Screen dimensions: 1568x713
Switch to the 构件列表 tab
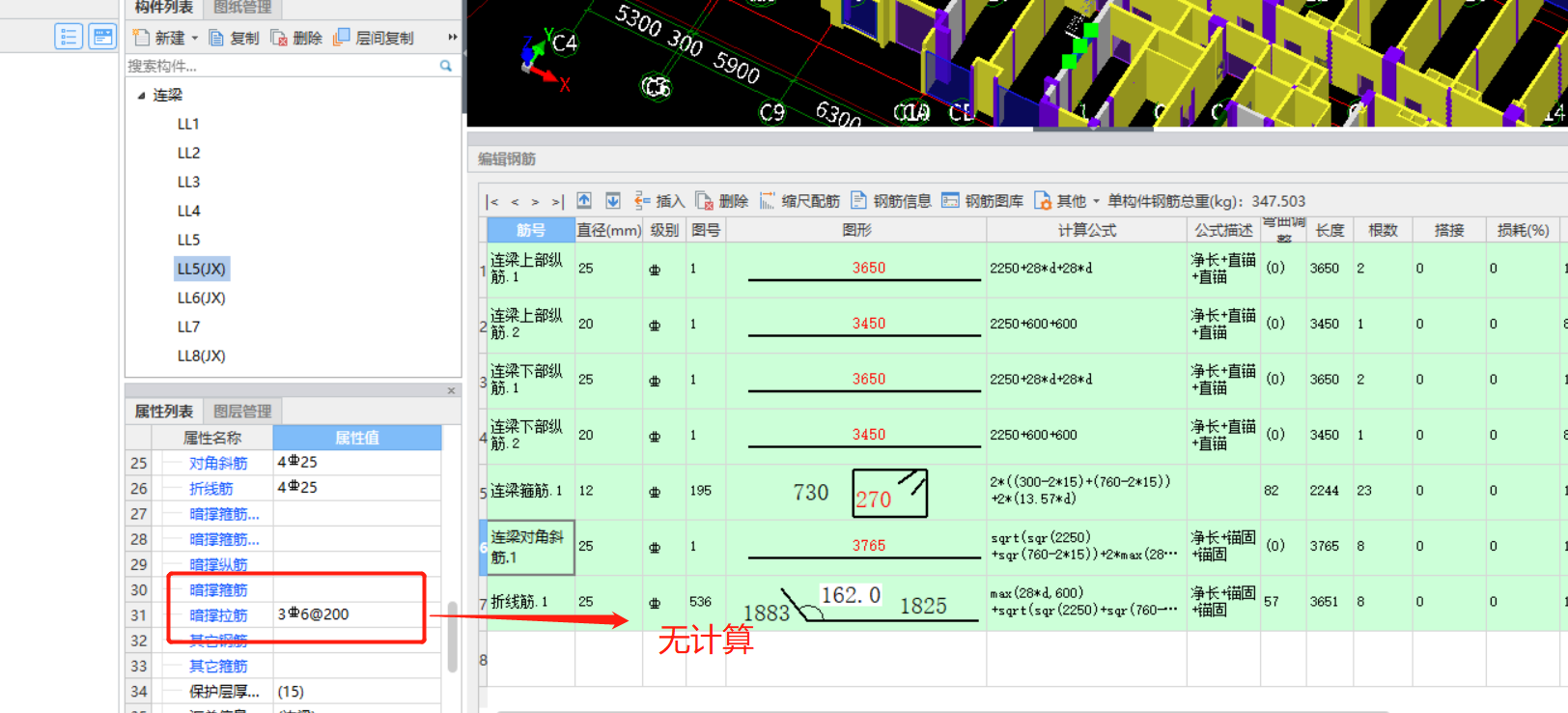point(164,8)
